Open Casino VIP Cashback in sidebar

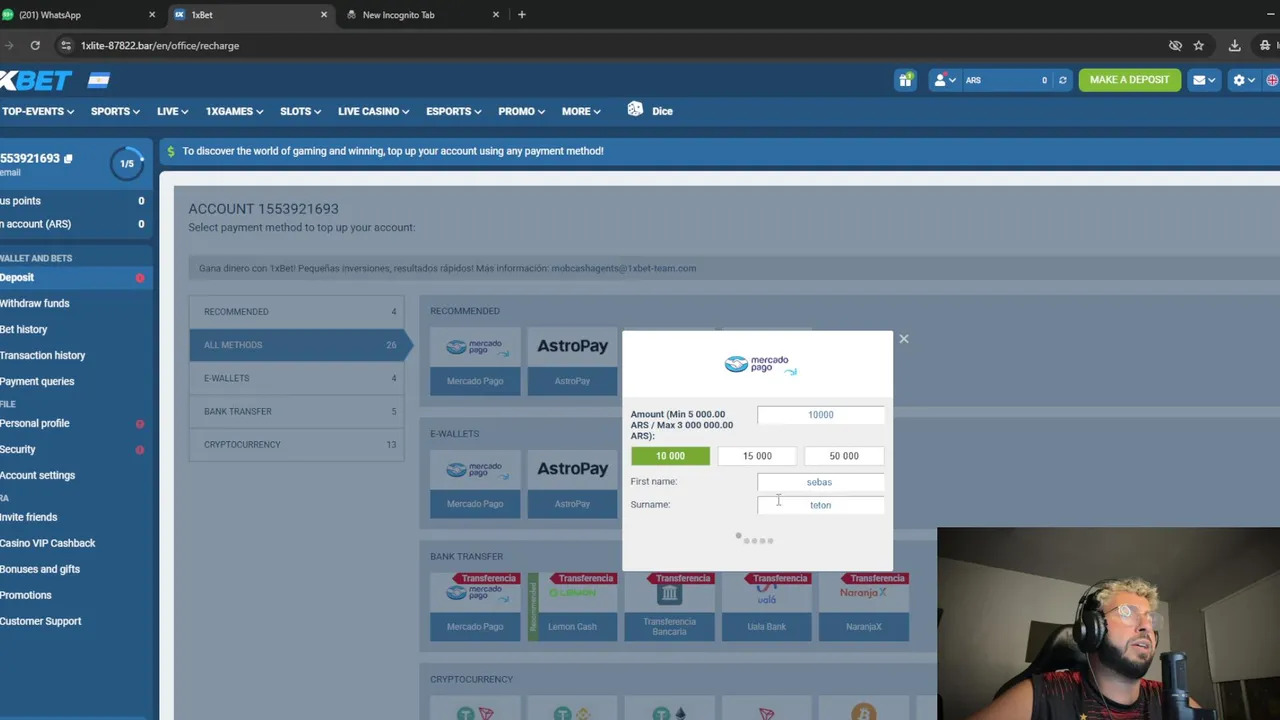point(75,543)
